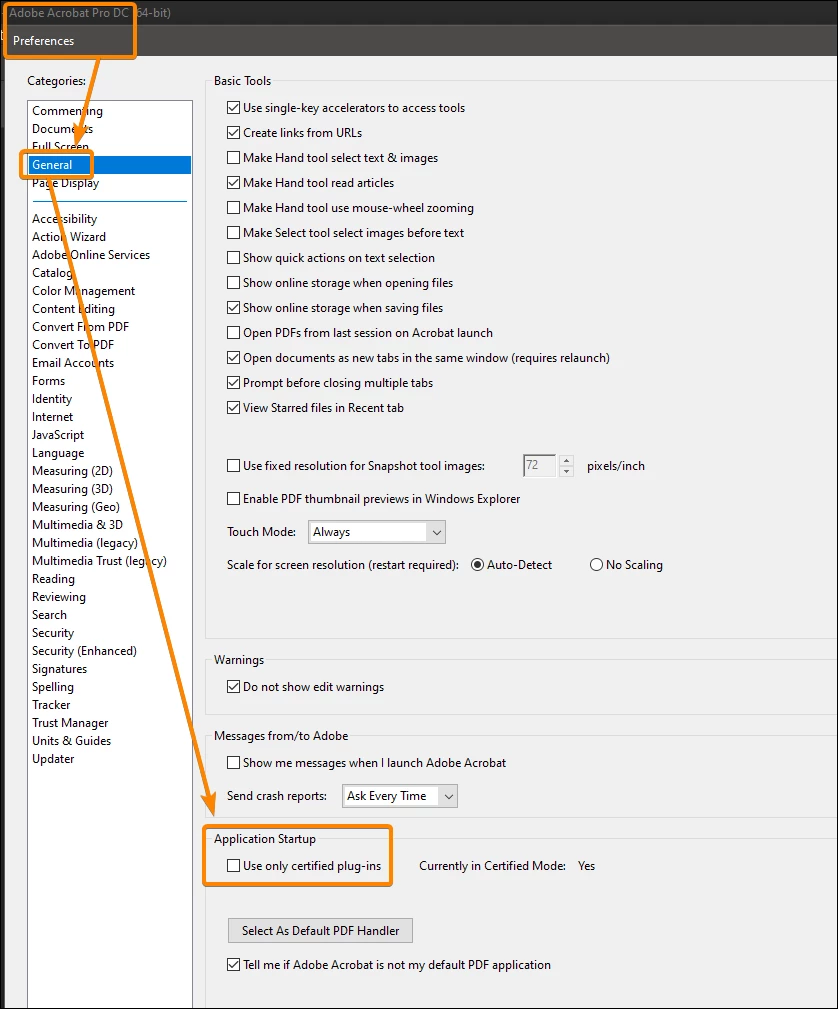Viewport: 838px width, 1009px height.
Task: Select Adobe Online Services category
Action: (x=109, y=255)
